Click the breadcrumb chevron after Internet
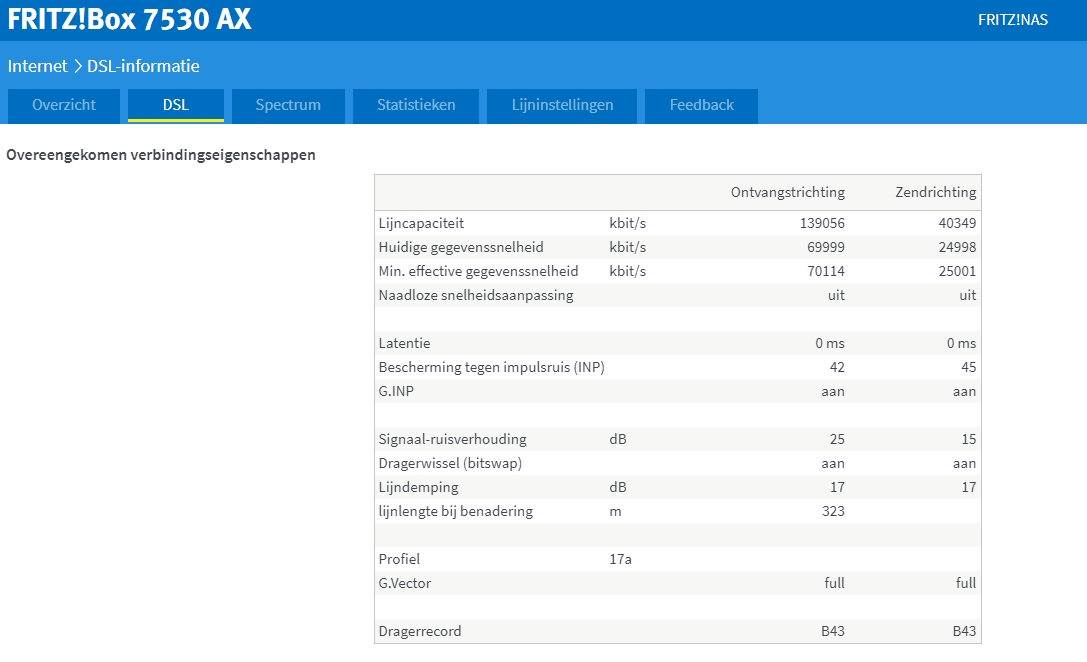1087x662 pixels. (77, 67)
